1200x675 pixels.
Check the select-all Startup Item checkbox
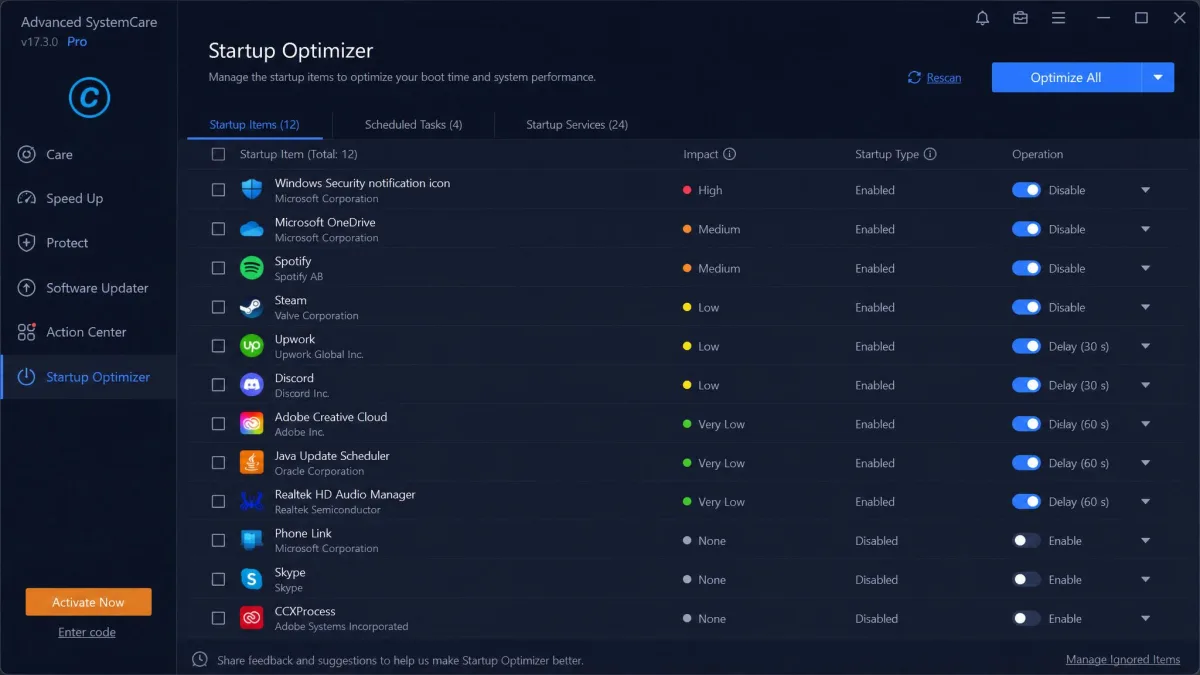pyautogui.click(x=218, y=154)
